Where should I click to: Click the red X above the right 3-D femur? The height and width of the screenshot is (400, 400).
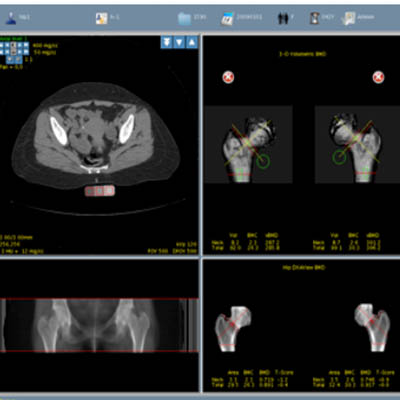(x=378, y=77)
